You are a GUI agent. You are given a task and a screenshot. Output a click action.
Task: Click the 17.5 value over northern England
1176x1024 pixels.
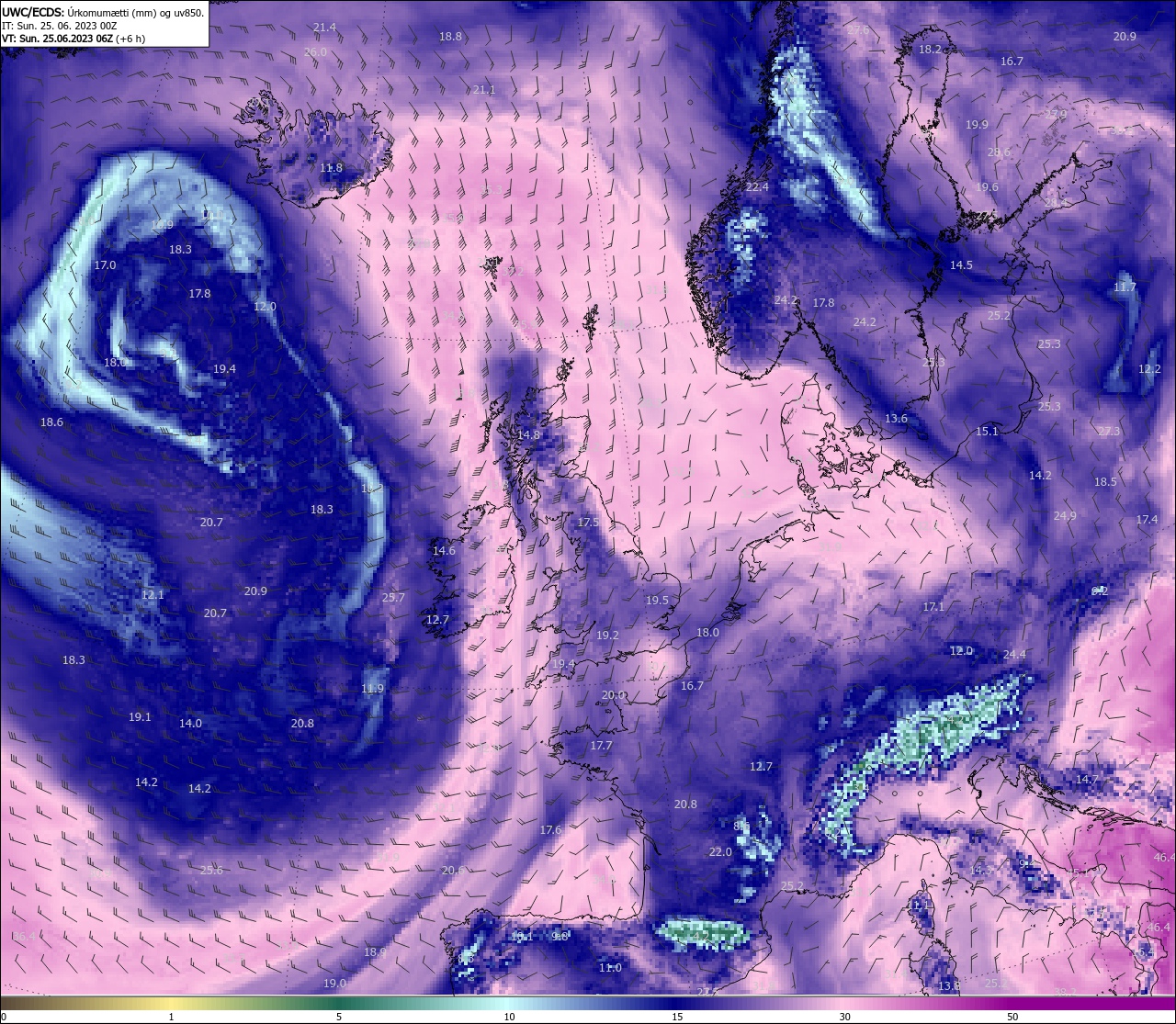tap(588, 522)
